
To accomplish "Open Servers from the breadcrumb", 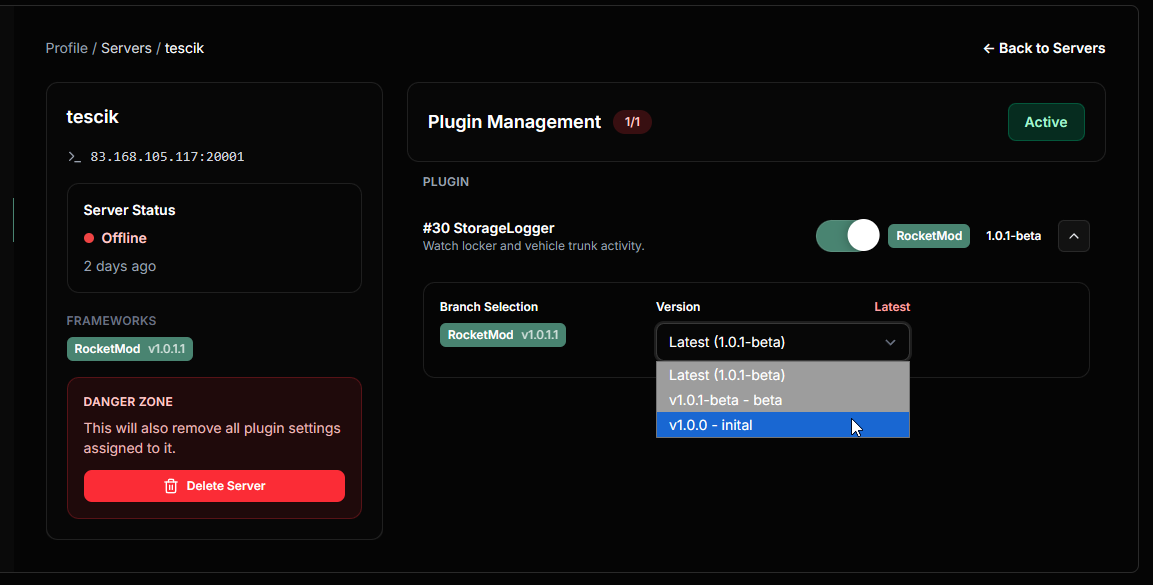I will click(126, 48).
